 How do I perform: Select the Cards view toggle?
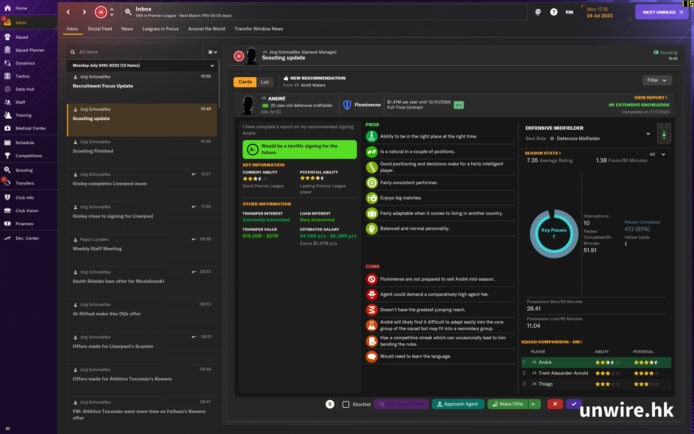click(x=245, y=81)
